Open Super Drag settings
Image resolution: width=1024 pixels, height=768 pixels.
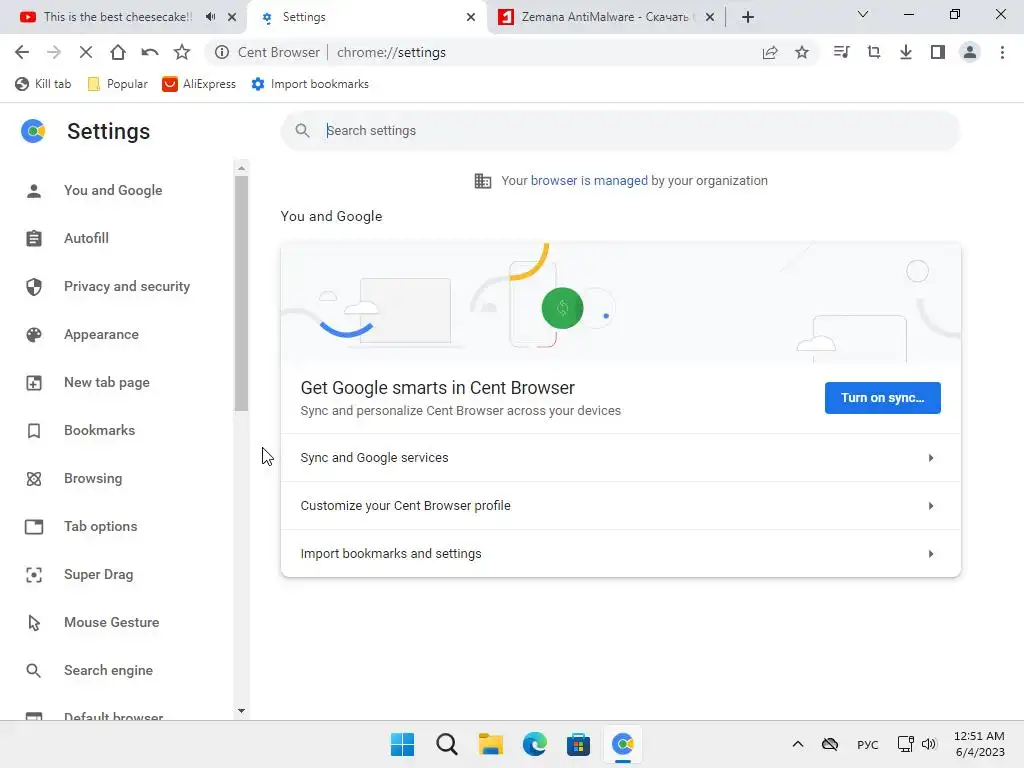pyautogui.click(x=99, y=574)
